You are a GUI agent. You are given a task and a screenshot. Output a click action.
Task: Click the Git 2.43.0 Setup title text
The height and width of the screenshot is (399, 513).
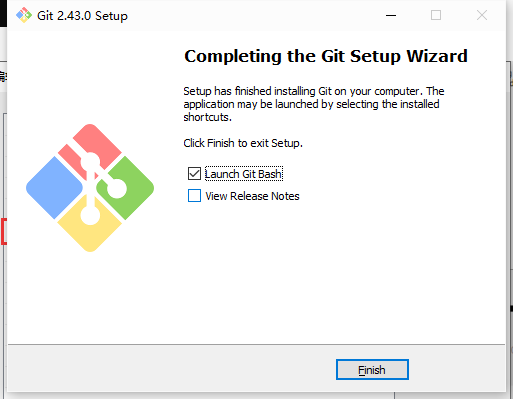[82, 16]
